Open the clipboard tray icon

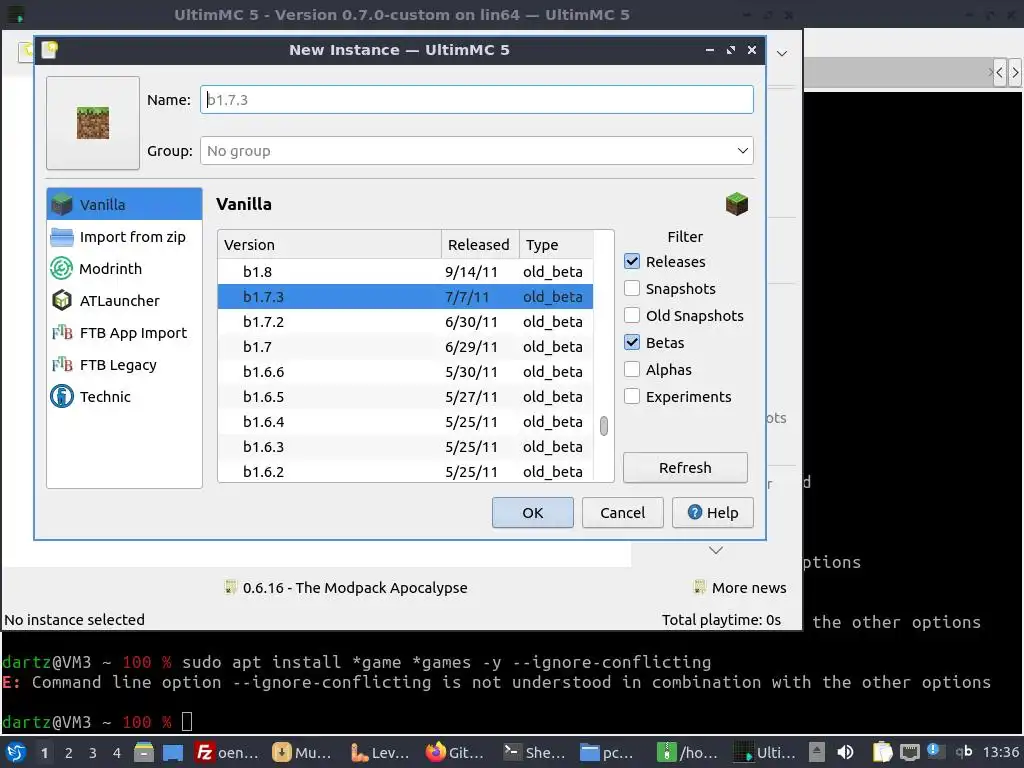pos(882,752)
